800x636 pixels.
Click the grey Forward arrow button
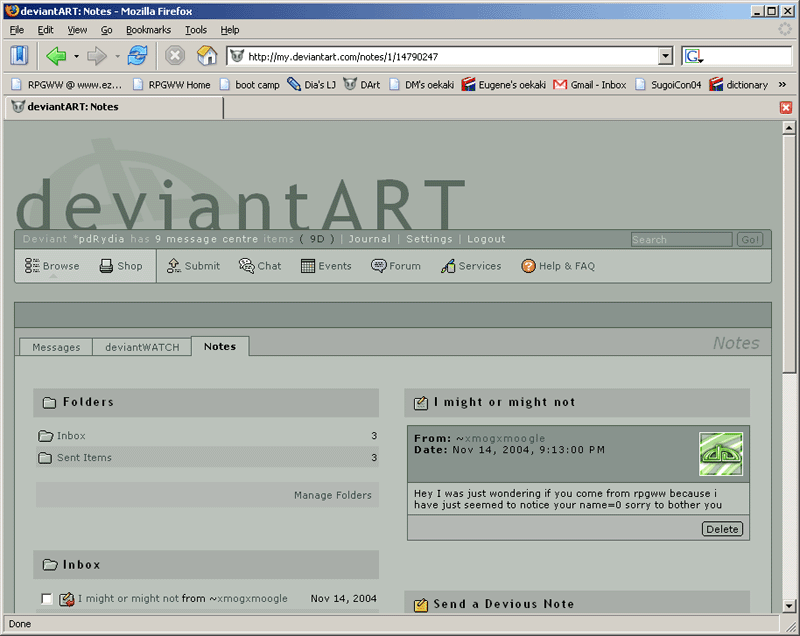[x=96, y=56]
